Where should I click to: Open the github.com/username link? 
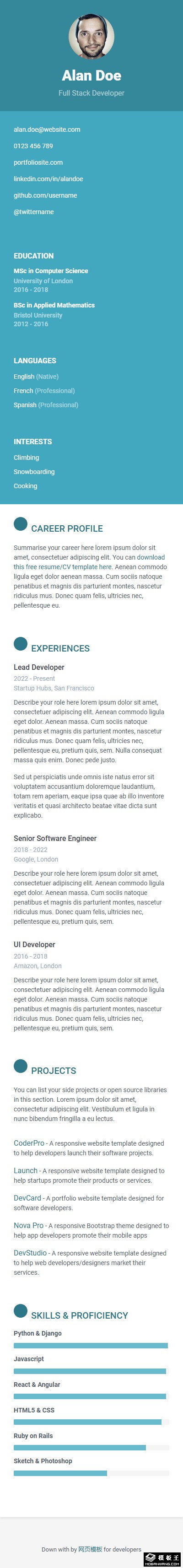tap(46, 195)
